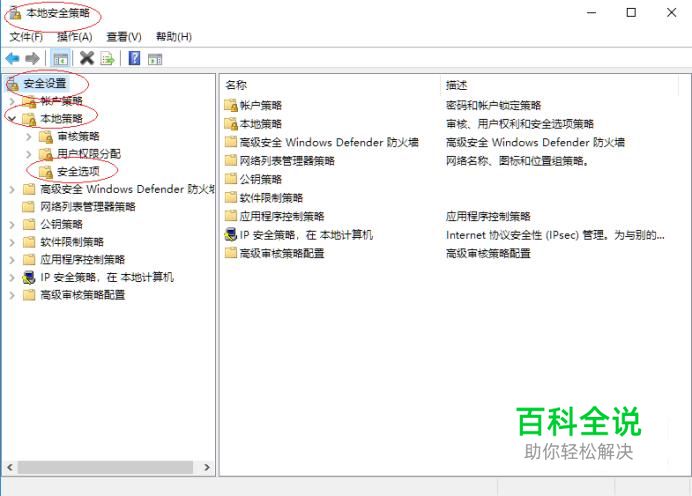Viewport: 692px width, 496px height.
Task: Click the 网络列表管理器策略 folder icon in the list
Action: (231, 161)
